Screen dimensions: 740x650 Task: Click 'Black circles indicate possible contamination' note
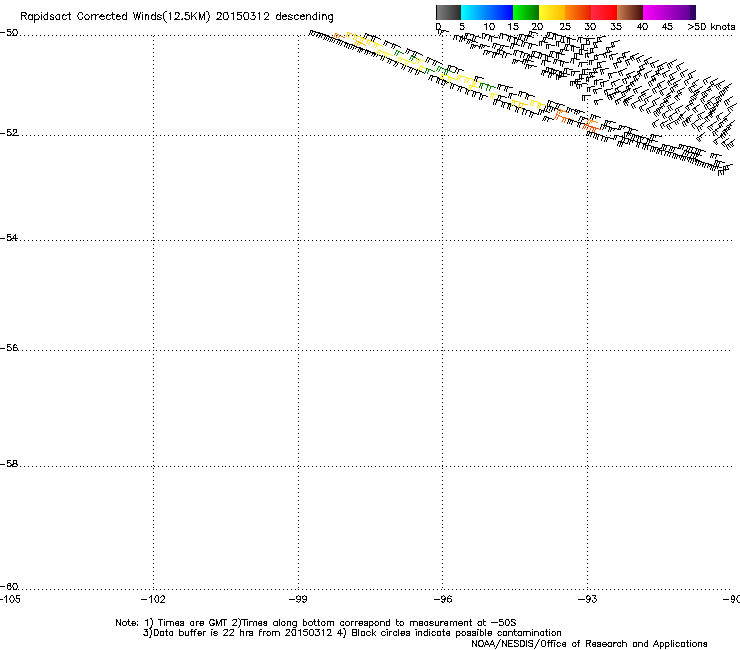[456, 633]
